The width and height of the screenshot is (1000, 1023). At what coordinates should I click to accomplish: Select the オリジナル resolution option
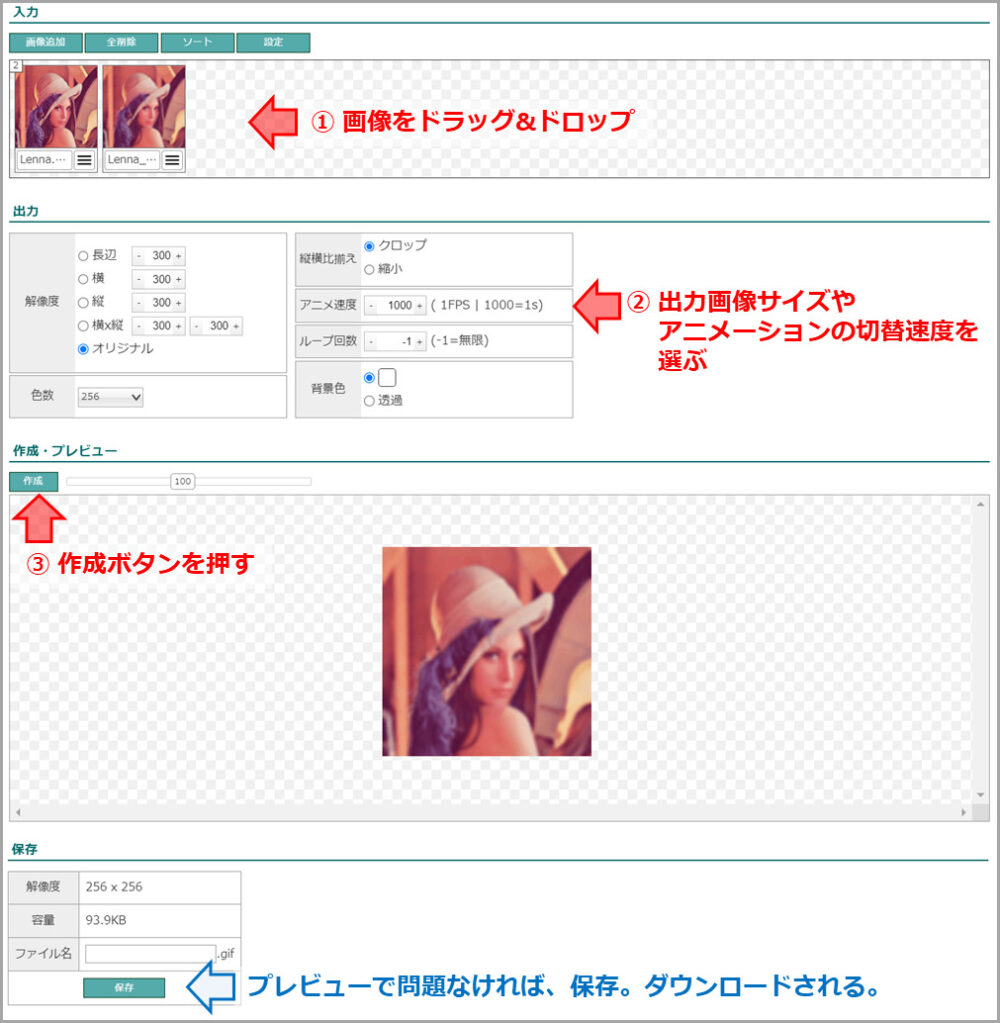(x=83, y=349)
